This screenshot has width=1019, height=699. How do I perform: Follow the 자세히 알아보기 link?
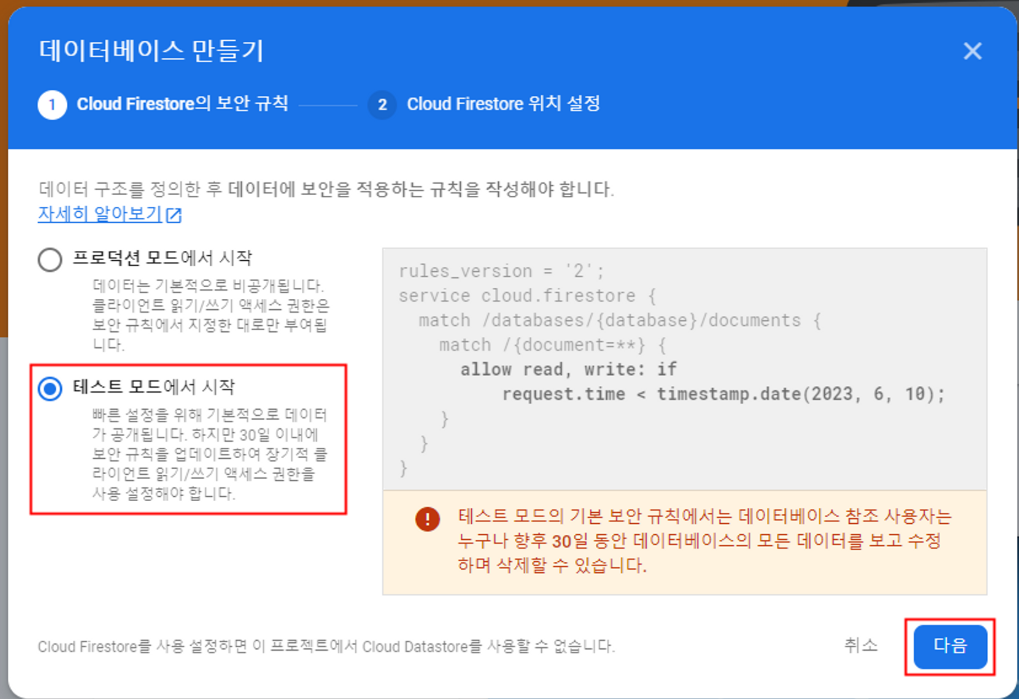tap(99, 214)
